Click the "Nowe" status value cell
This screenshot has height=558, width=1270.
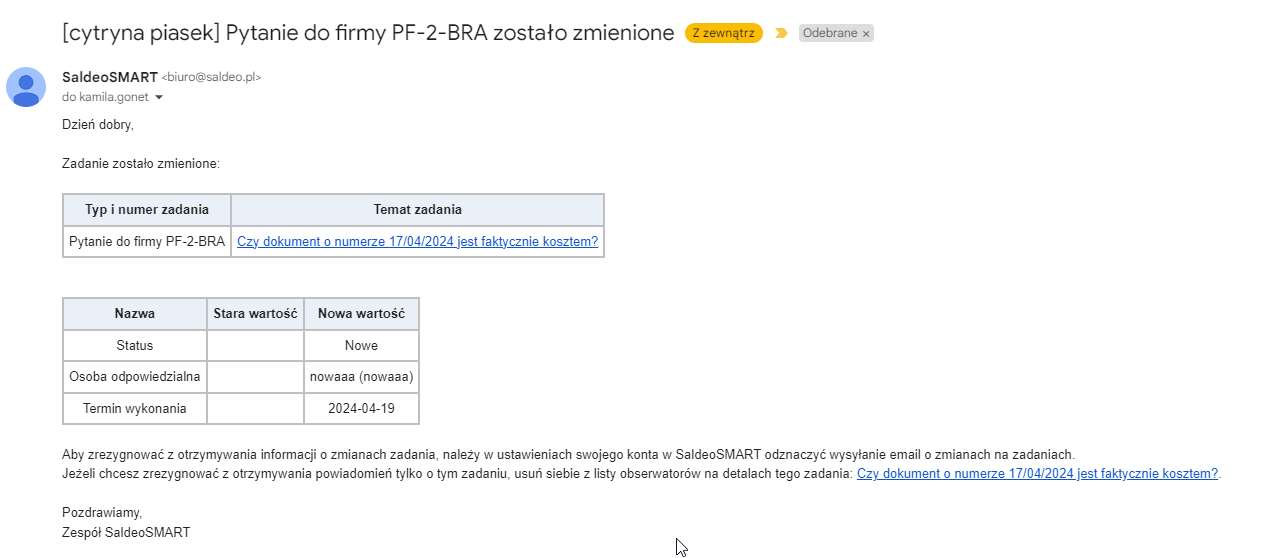point(361,345)
